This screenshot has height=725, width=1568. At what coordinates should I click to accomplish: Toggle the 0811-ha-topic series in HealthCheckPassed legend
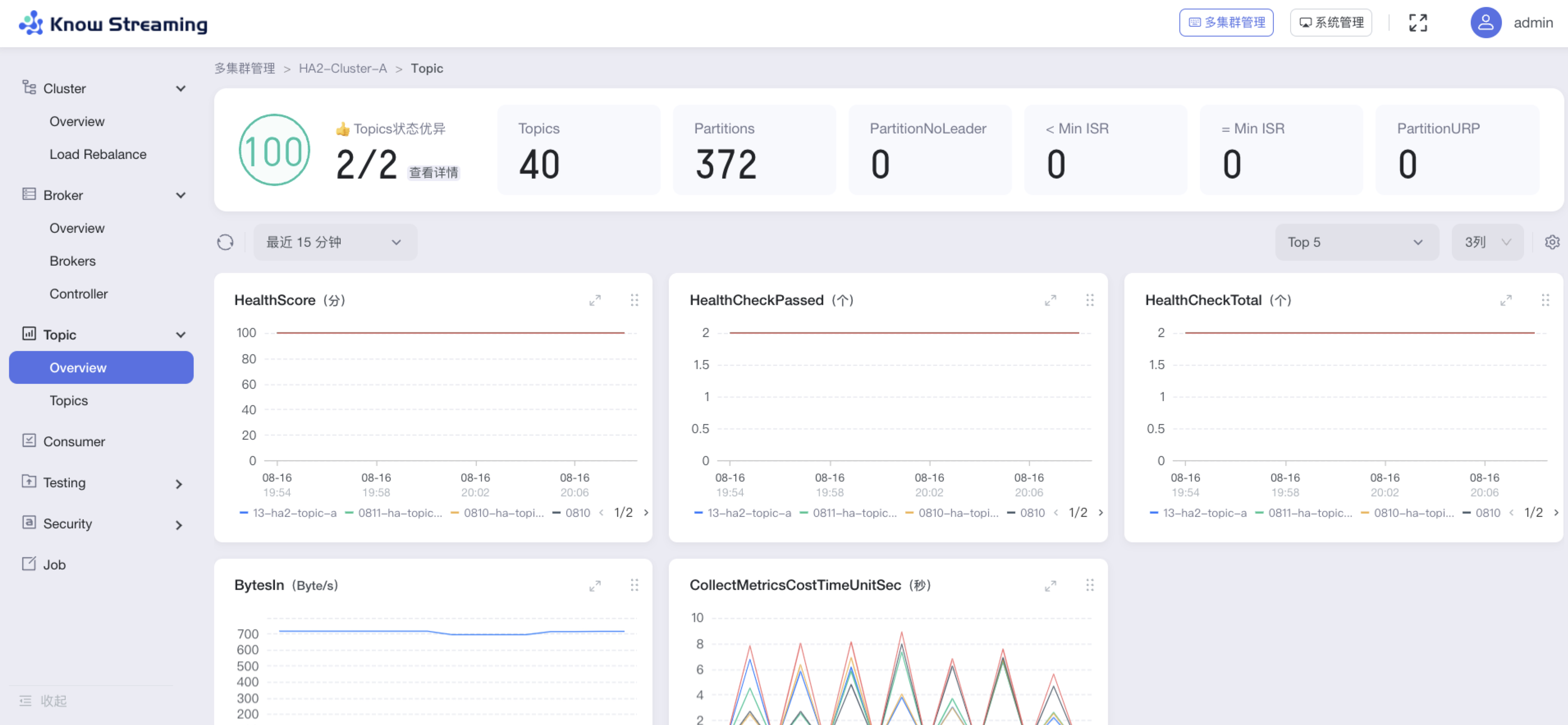(854, 513)
